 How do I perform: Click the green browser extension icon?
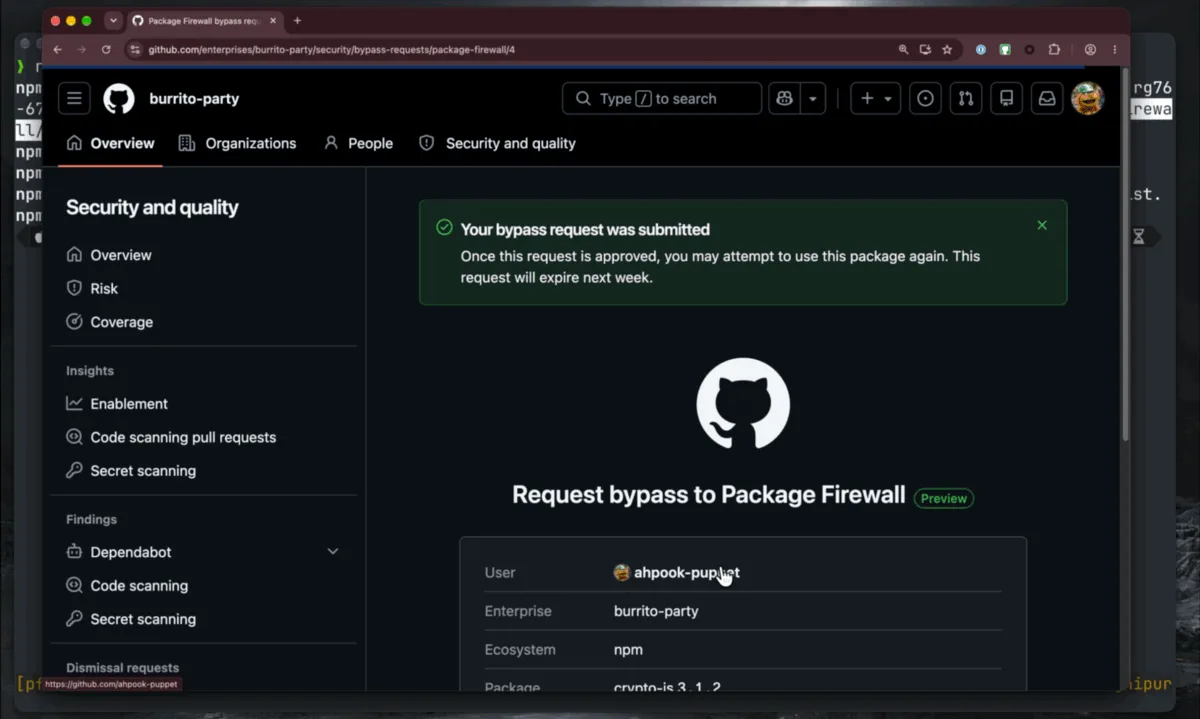tap(1005, 49)
